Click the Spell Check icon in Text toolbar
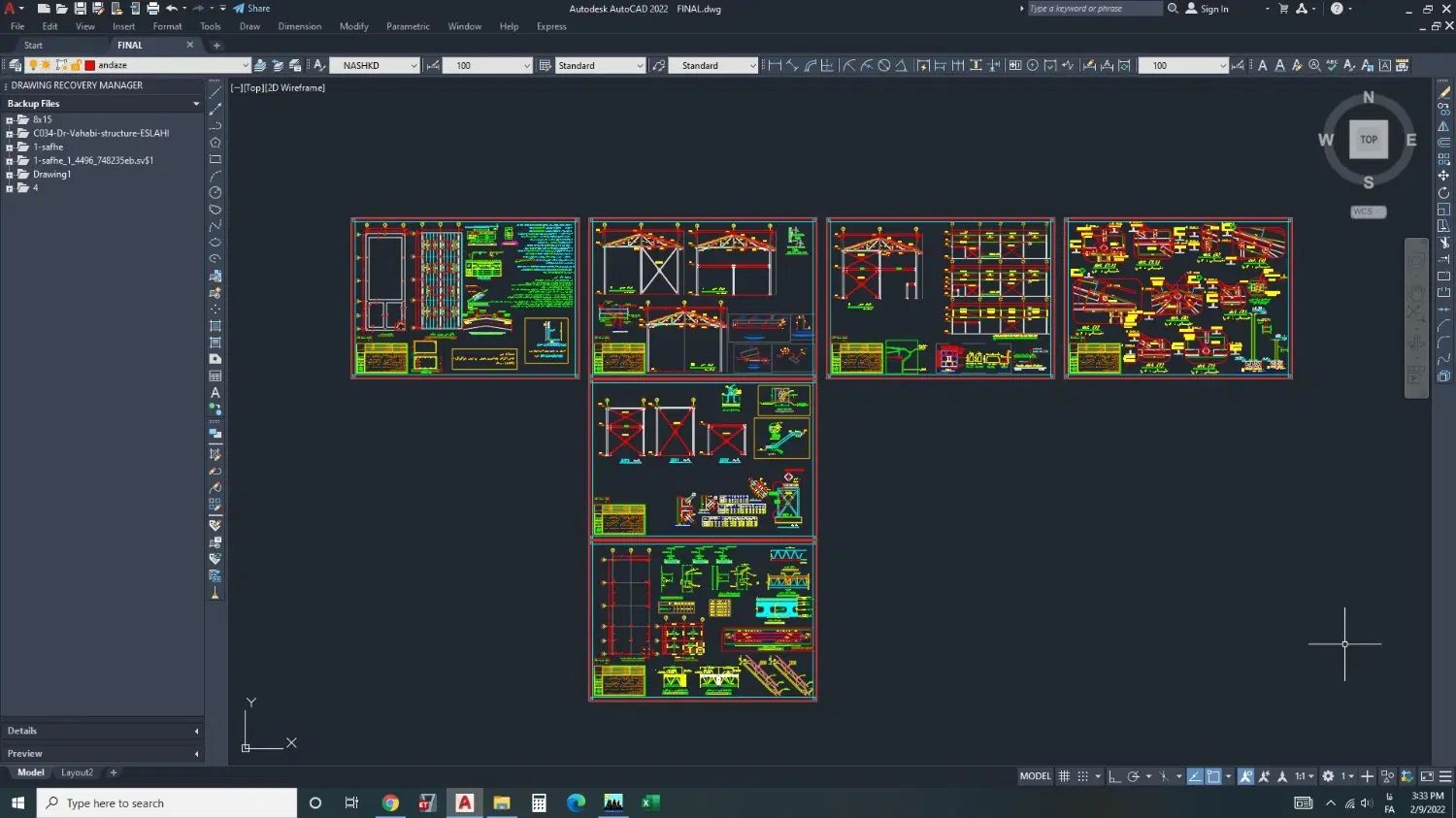The height and width of the screenshot is (818, 1456). (x=1332, y=65)
